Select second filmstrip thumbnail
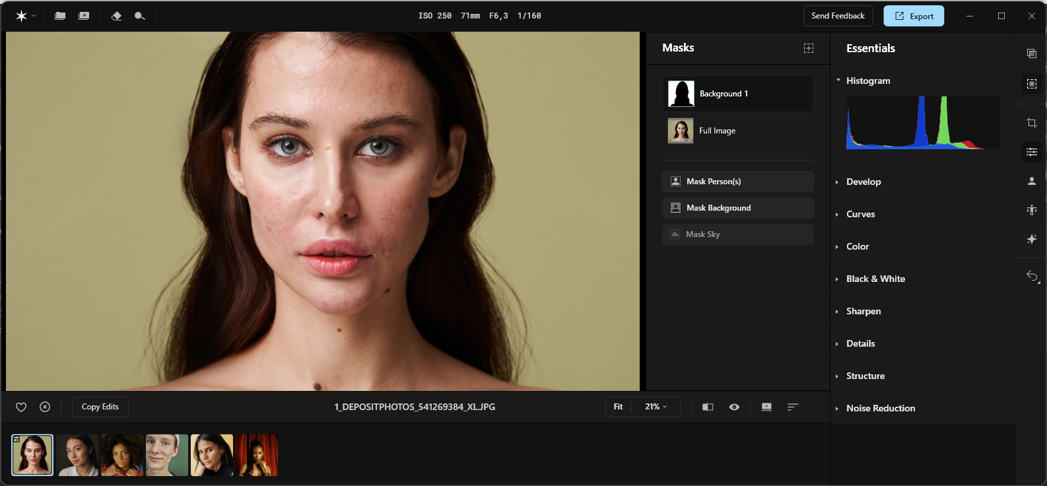The height and width of the screenshot is (486, 1047). tap(77, 455)
